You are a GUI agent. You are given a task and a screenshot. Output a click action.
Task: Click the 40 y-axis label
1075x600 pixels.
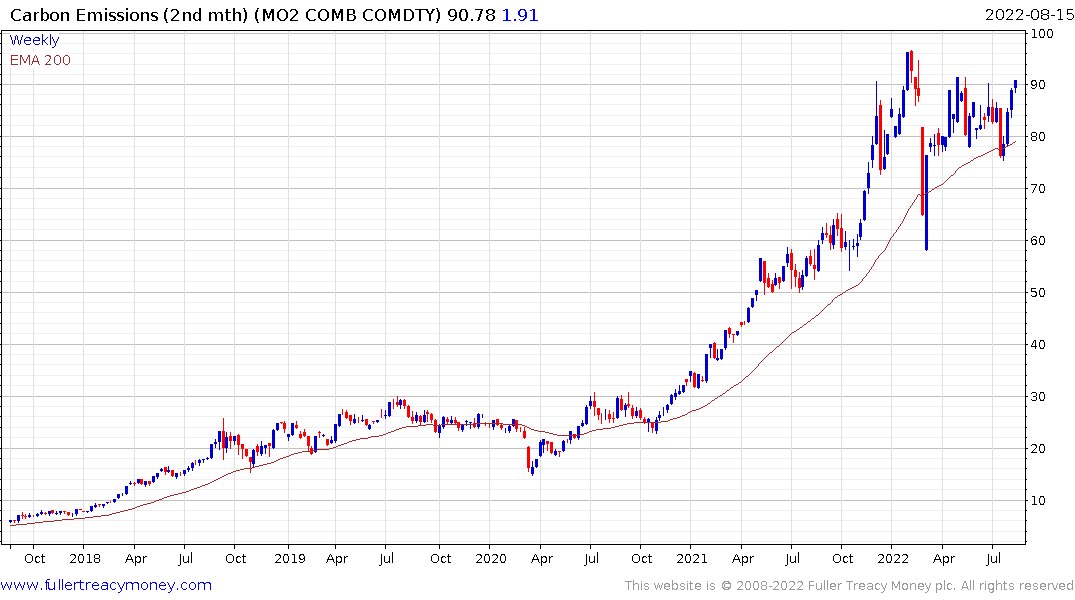[x=1038, y=345]
